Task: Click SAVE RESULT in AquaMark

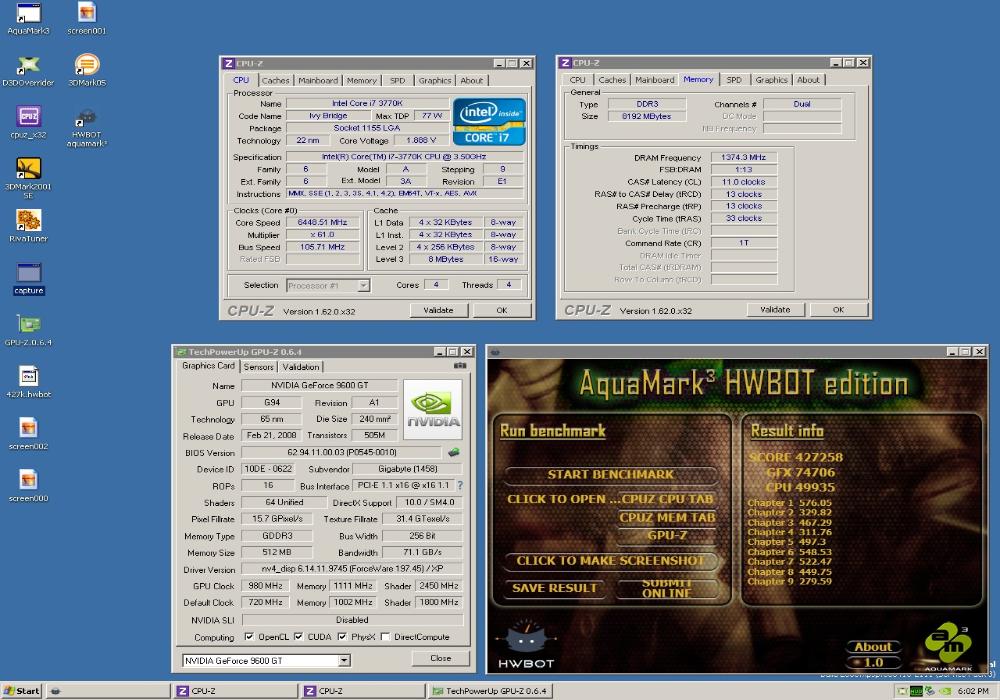Action: [x=555, y=588]
